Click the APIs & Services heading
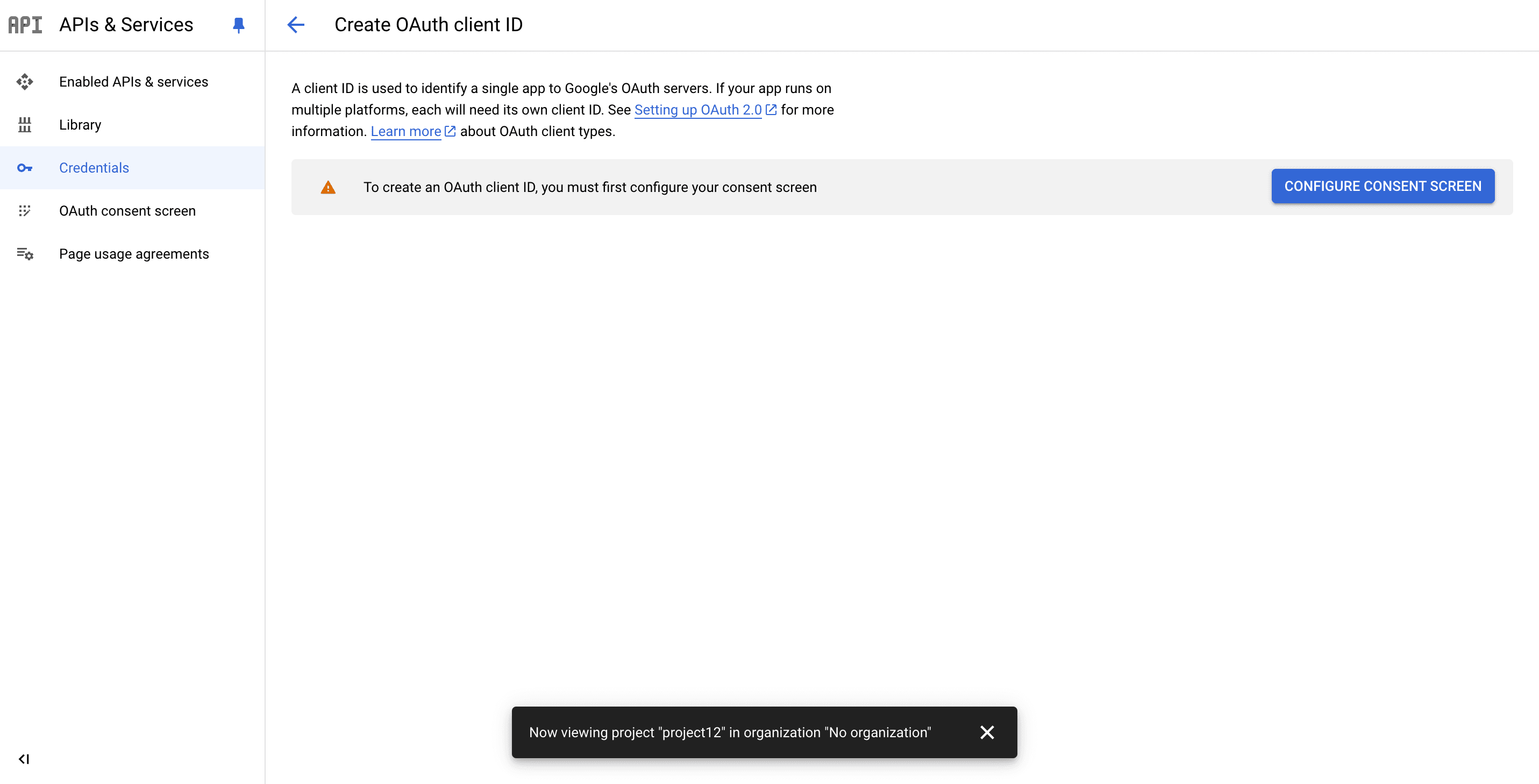The height and width of the screenshot is (784, 1539). (126, 25)
